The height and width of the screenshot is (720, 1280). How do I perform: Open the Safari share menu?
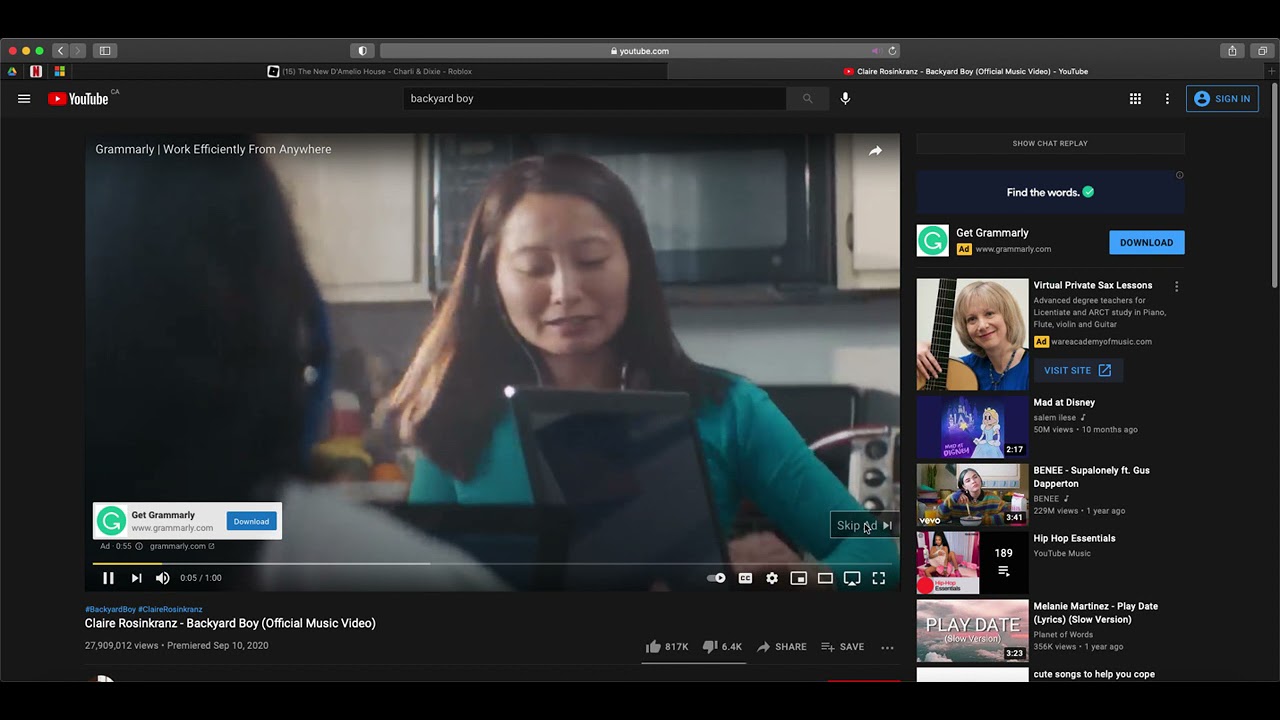point(1232,51)
